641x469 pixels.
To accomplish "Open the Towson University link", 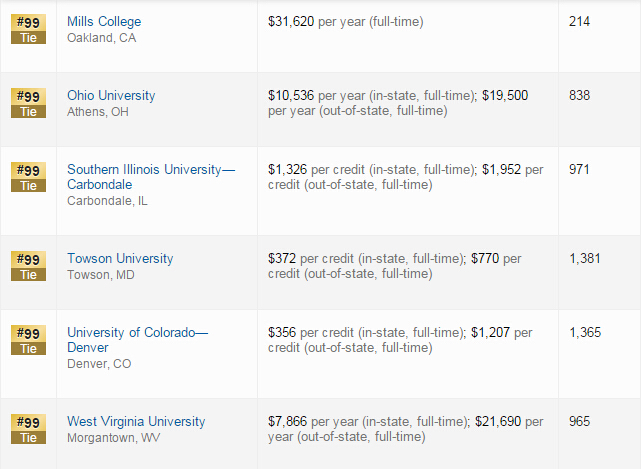I will (120, 258).
